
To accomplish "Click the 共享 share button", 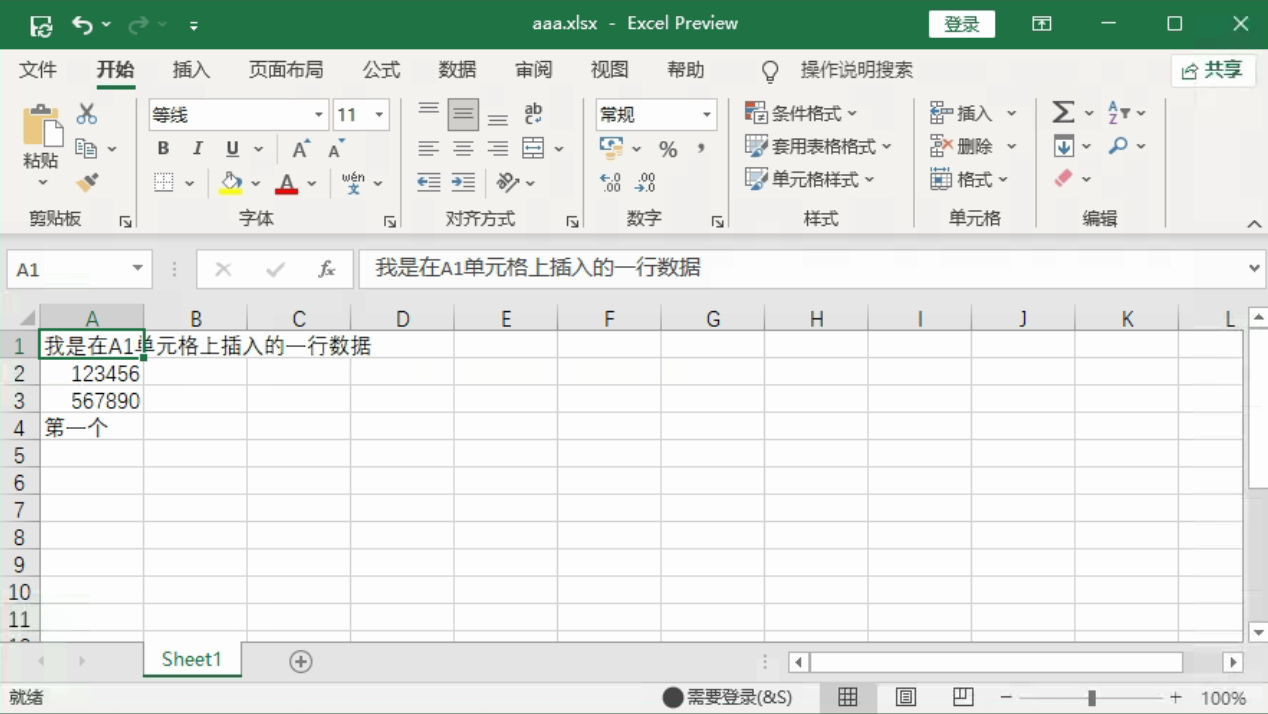I will [x=1213, y=70].
